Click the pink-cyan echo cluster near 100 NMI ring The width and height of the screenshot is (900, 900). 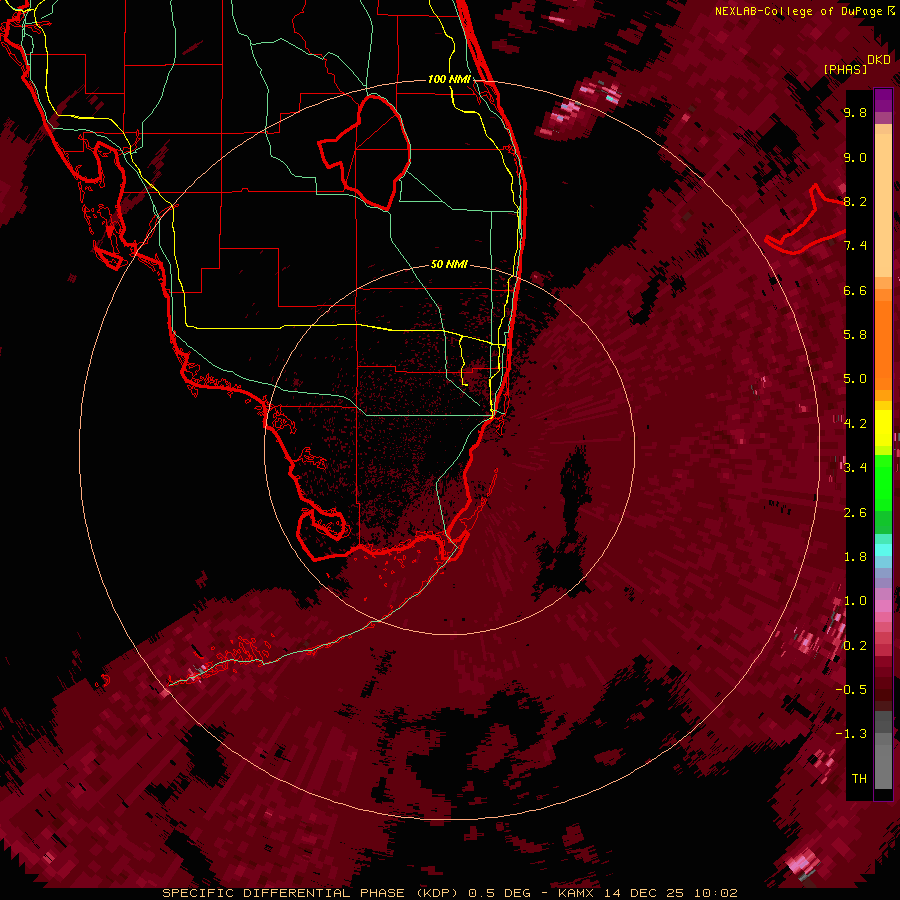tap(581, 109)
